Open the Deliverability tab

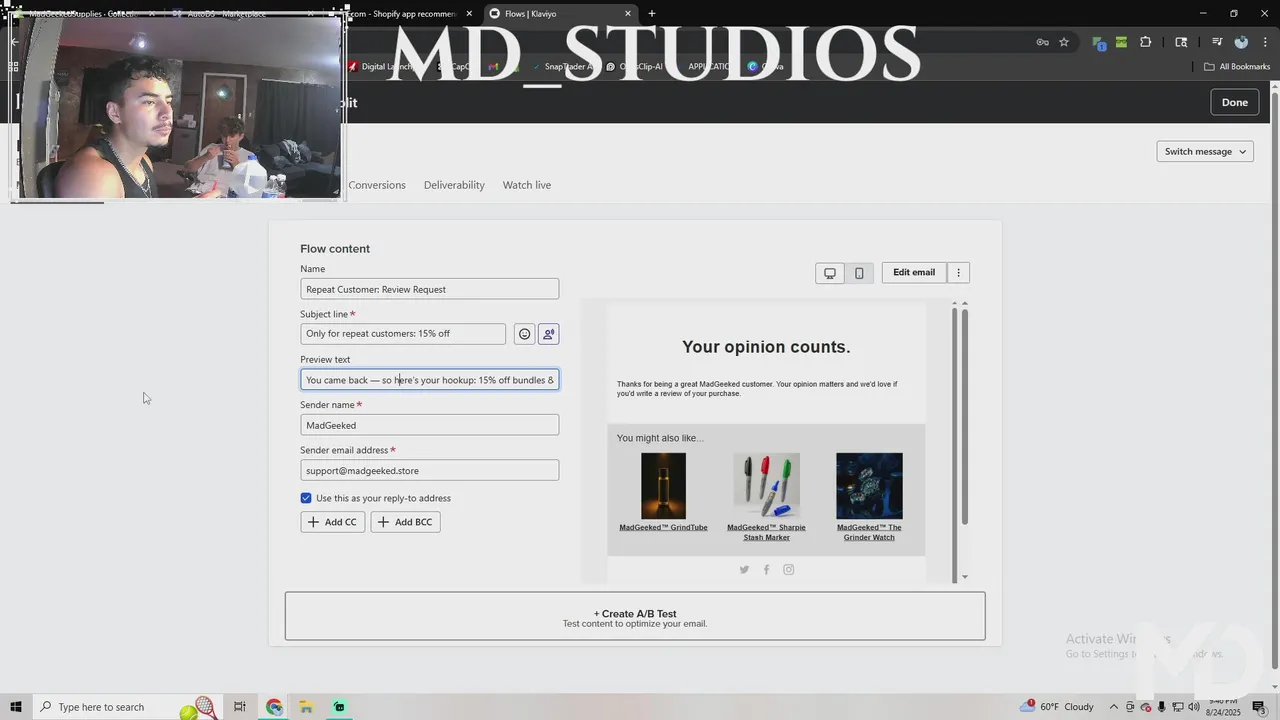pos(454,185)
